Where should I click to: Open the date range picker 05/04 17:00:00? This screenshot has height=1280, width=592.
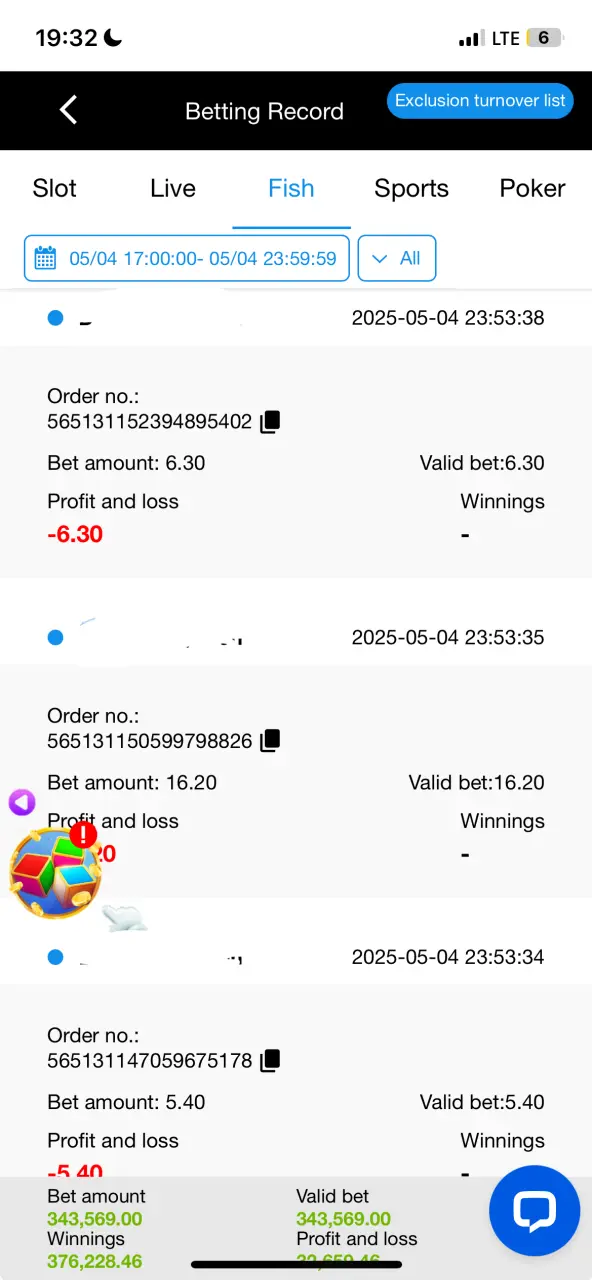pyautogui.click(x=187, y=259)
